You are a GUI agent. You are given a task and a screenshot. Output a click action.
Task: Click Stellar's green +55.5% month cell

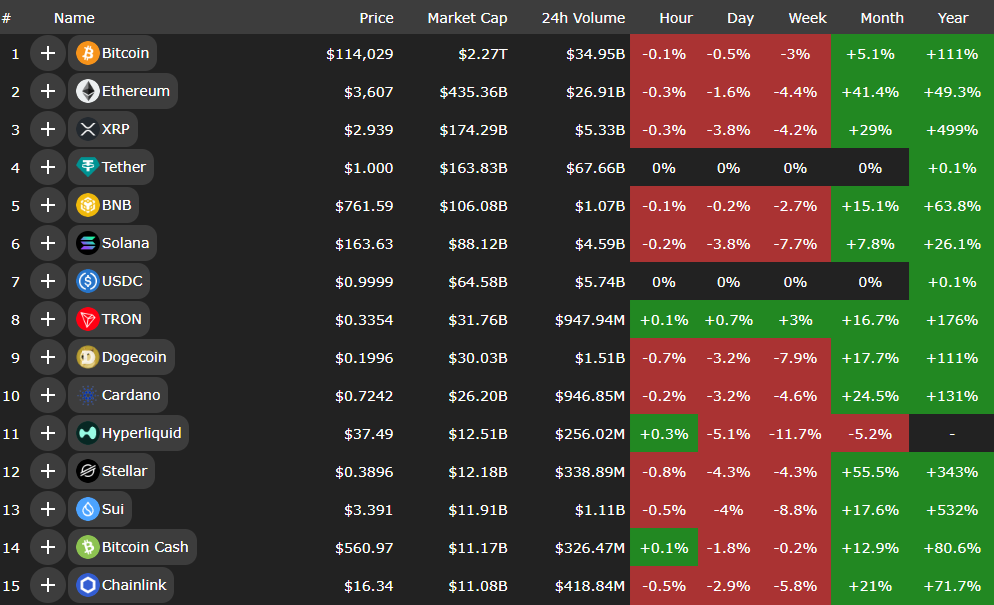tap(870, 471)
